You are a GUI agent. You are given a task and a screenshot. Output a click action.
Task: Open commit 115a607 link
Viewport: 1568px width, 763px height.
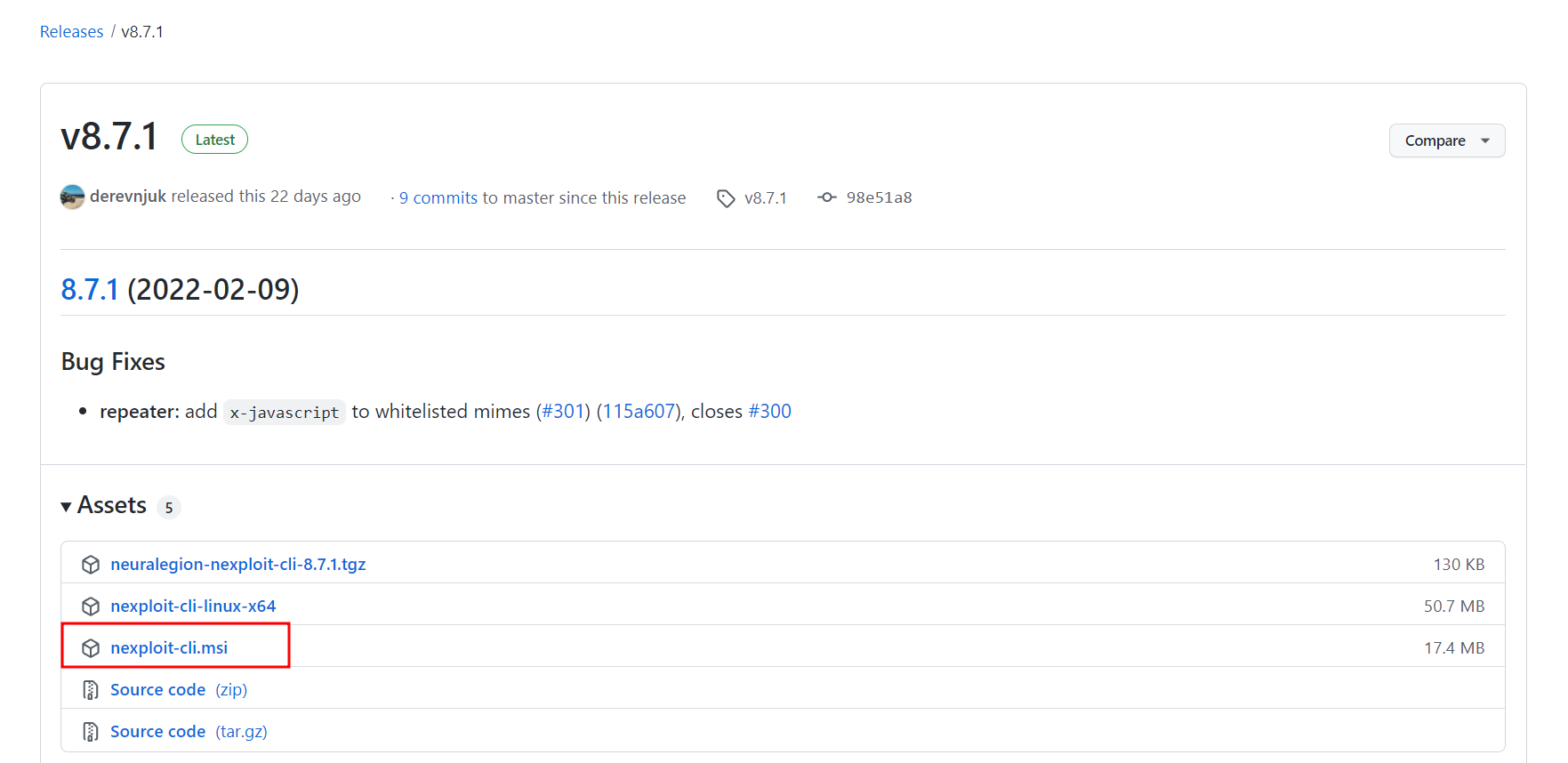tap(639, 412)
